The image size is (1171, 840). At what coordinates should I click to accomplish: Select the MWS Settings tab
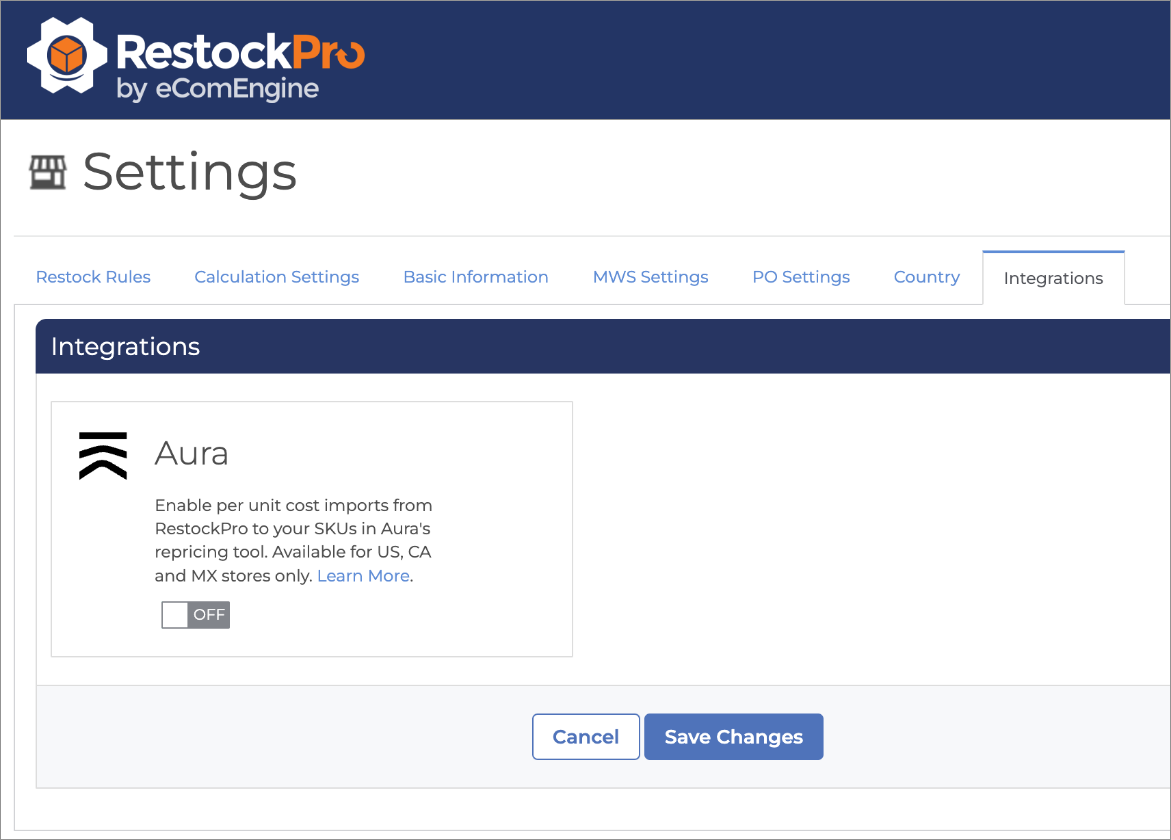pos(650,277)
